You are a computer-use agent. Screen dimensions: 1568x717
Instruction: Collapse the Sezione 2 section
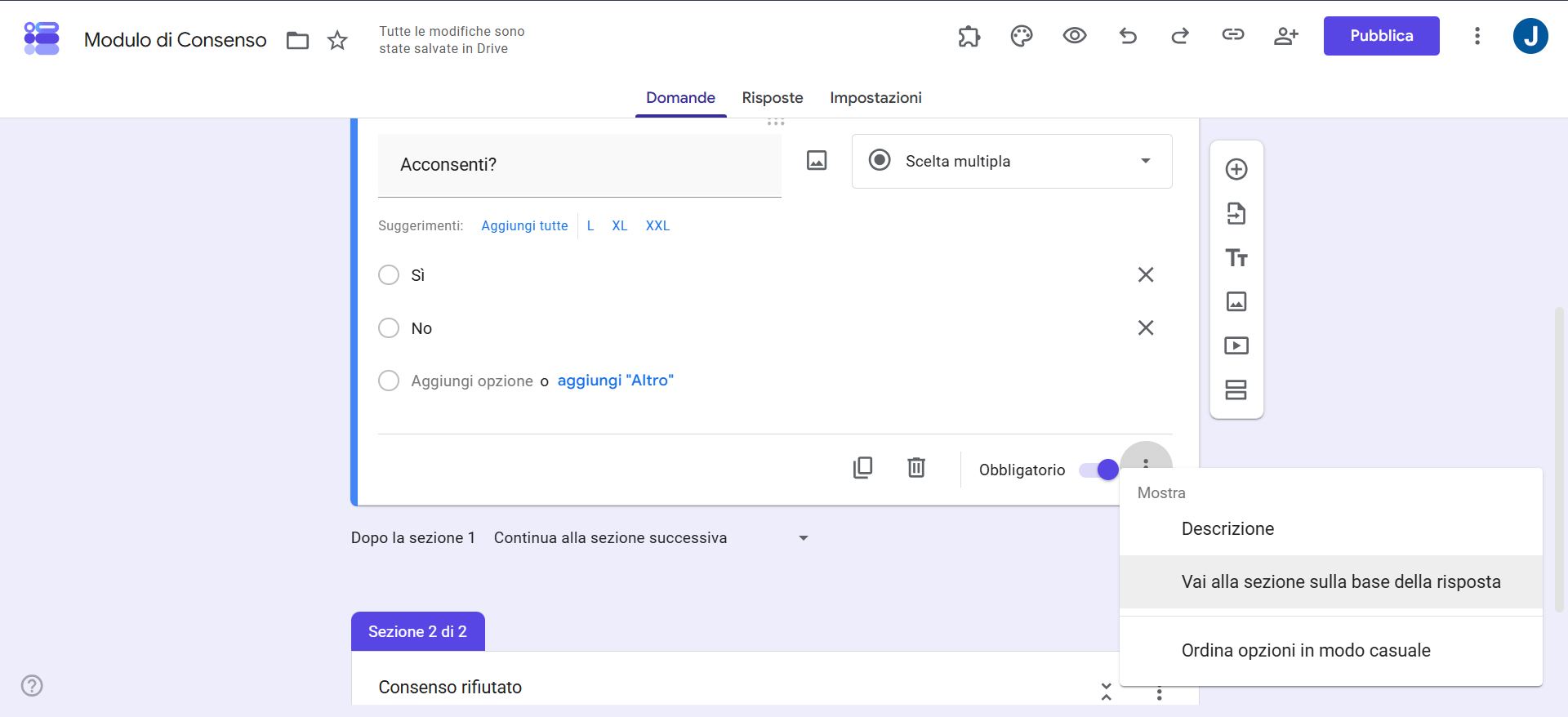point(1106,692)
